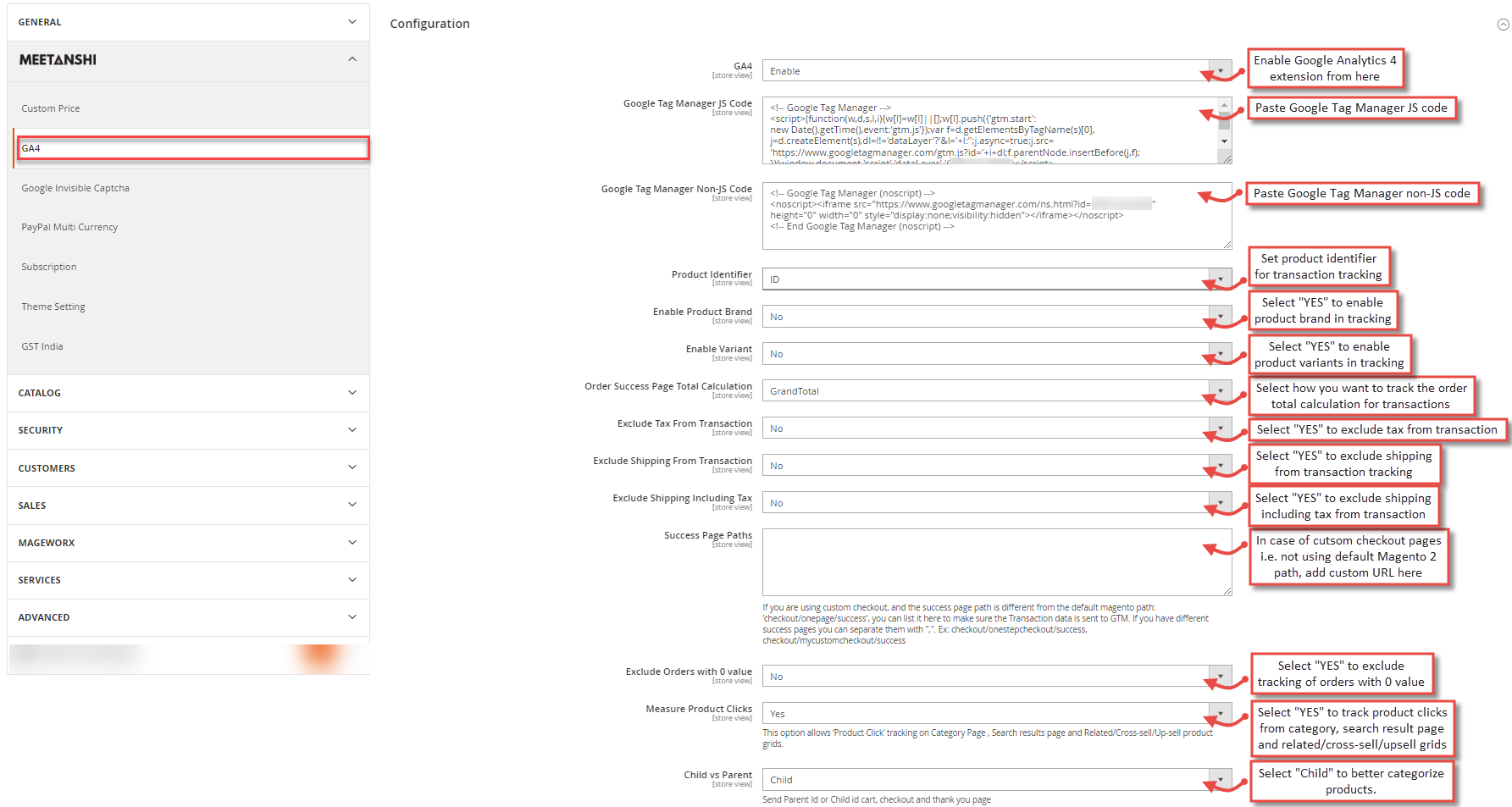Open the Theme Setting item
The image size is (1512, 807).
pos(53,307)
